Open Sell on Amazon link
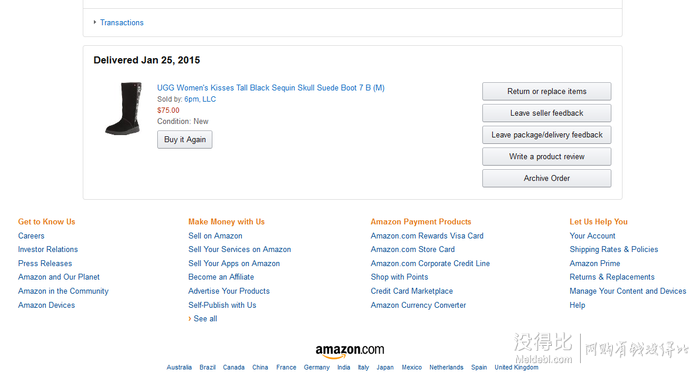The image size is (700, 383). coord(215,236)
